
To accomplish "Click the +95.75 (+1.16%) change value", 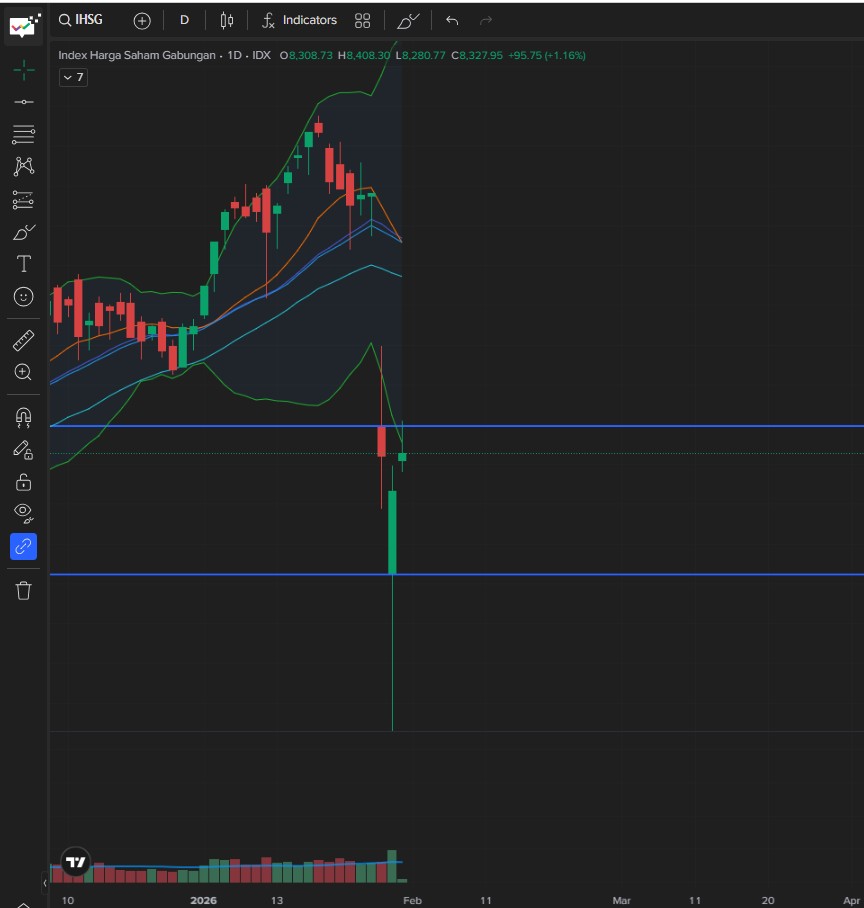I will tap(547, 56).
